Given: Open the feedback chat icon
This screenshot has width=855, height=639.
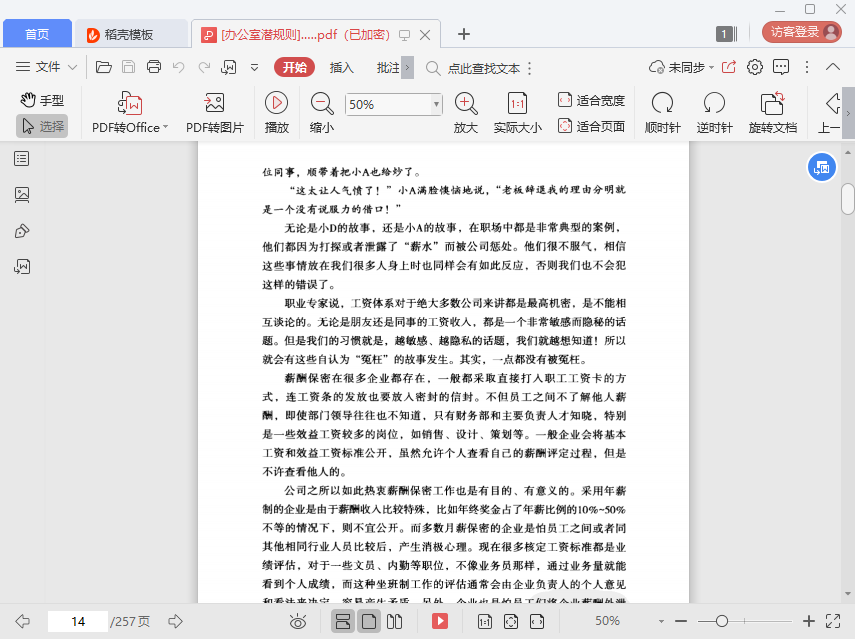Looking at the screenshot, I should [x=781, y=67].
